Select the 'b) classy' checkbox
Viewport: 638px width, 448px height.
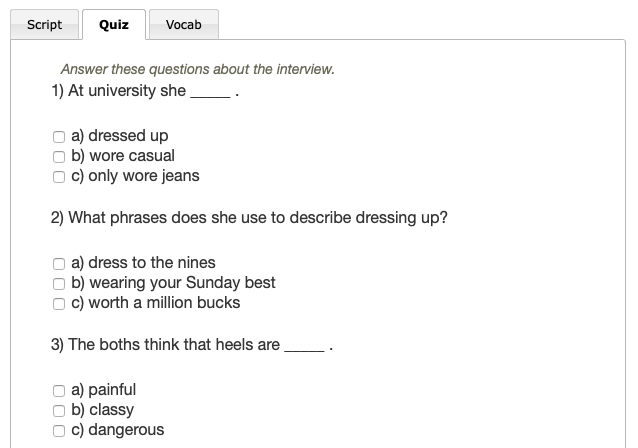(x=59, y=410)
